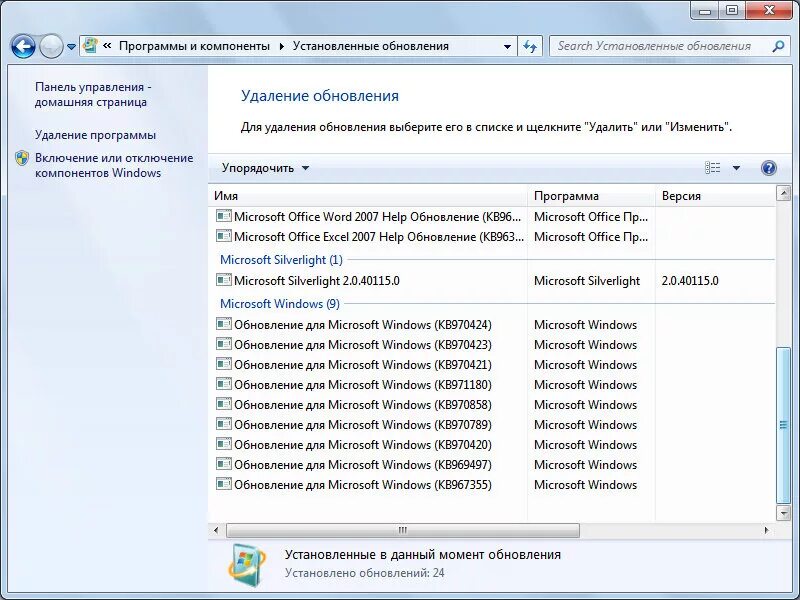This screenshot has height=600, width=800.
Task: Sort by the Имя column header
Action: tap(368, 196)
